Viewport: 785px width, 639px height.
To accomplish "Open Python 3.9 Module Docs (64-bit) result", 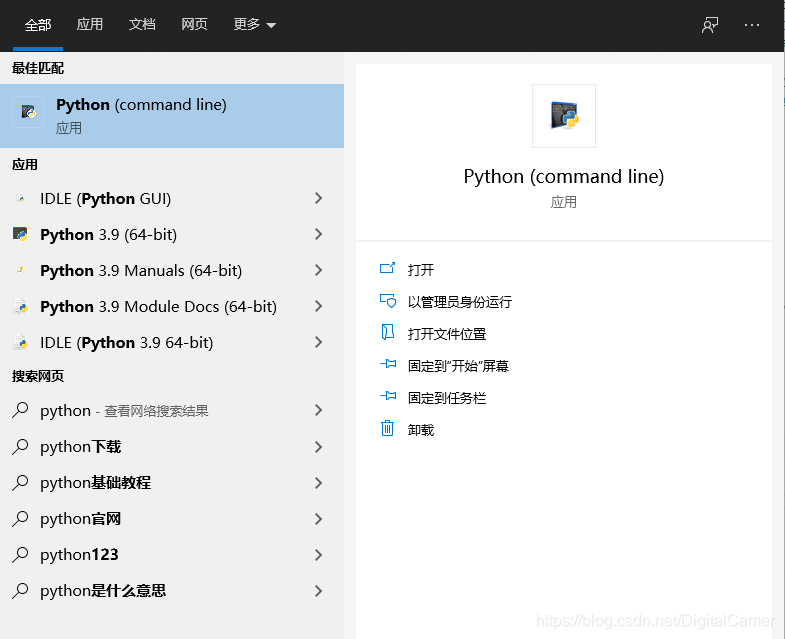I will point(172,306).
